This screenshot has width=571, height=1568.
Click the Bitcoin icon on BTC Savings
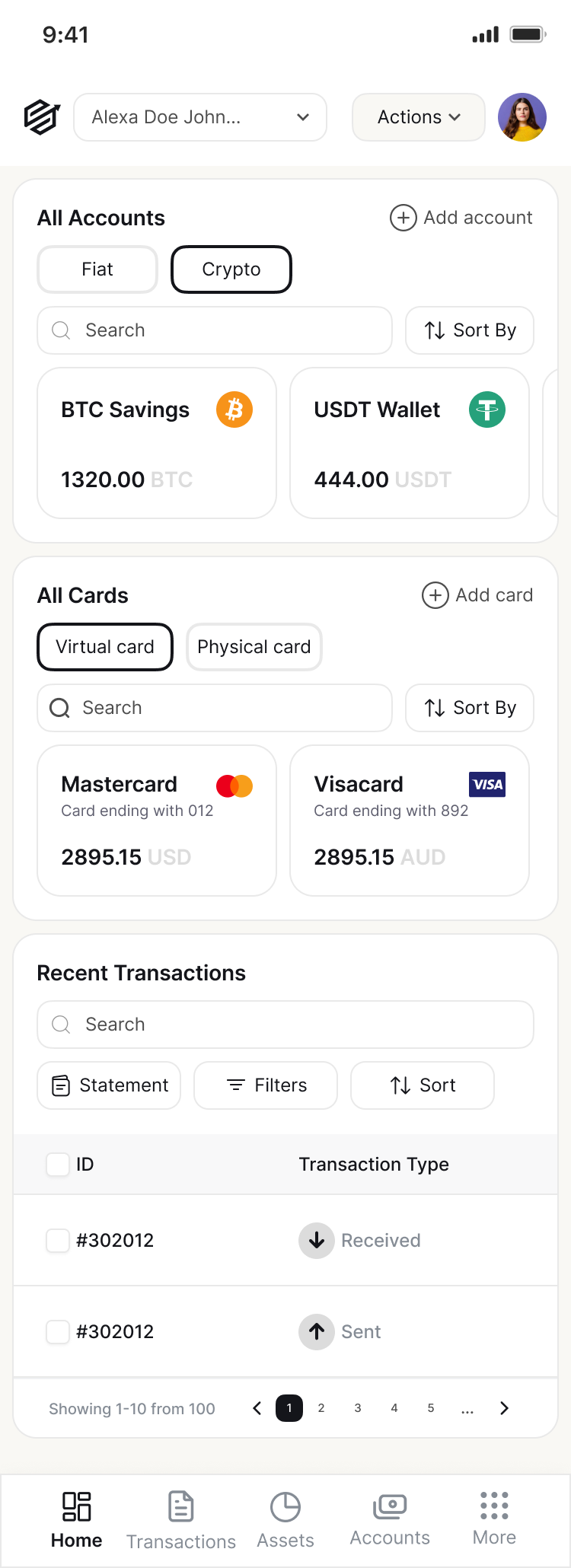click(x=234, y=410)
